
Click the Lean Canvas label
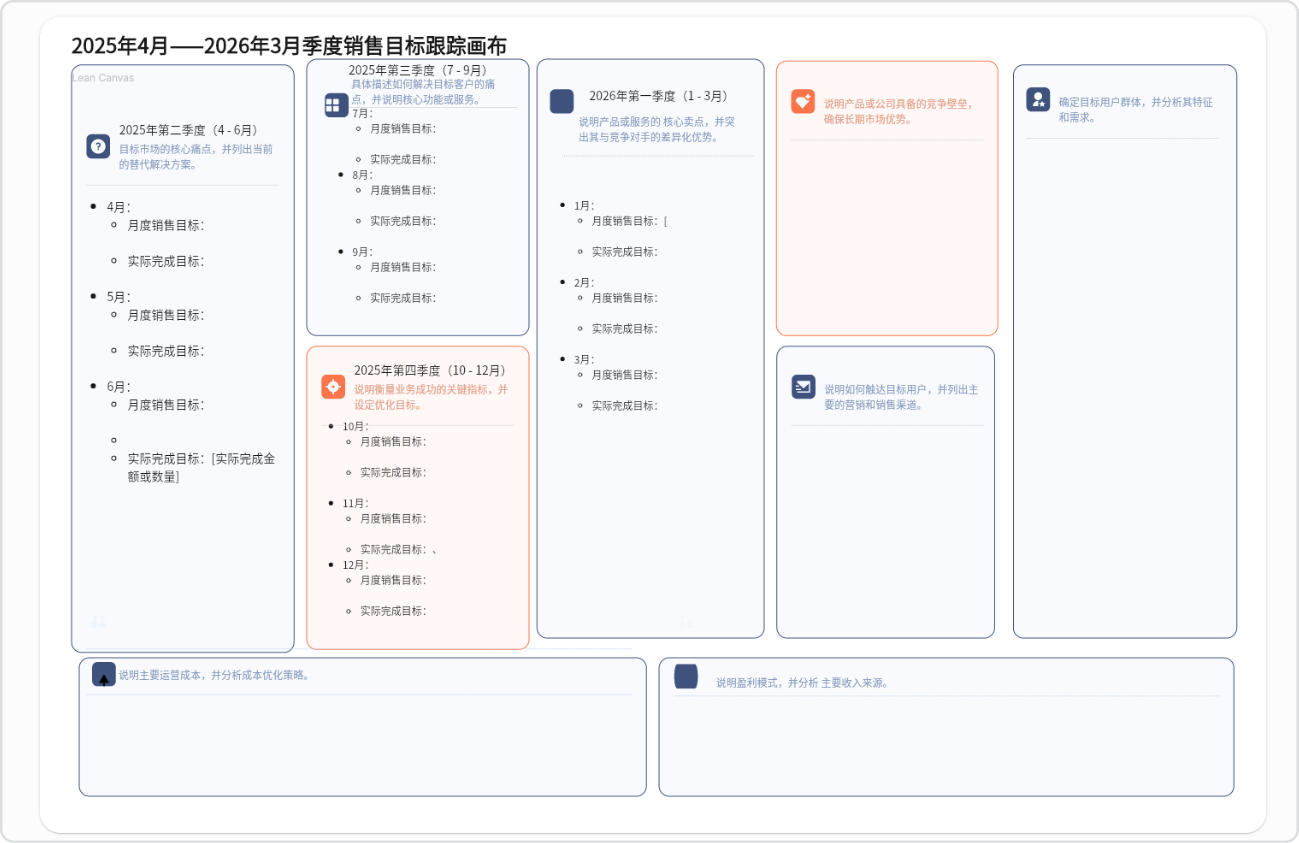pos(103,78)
